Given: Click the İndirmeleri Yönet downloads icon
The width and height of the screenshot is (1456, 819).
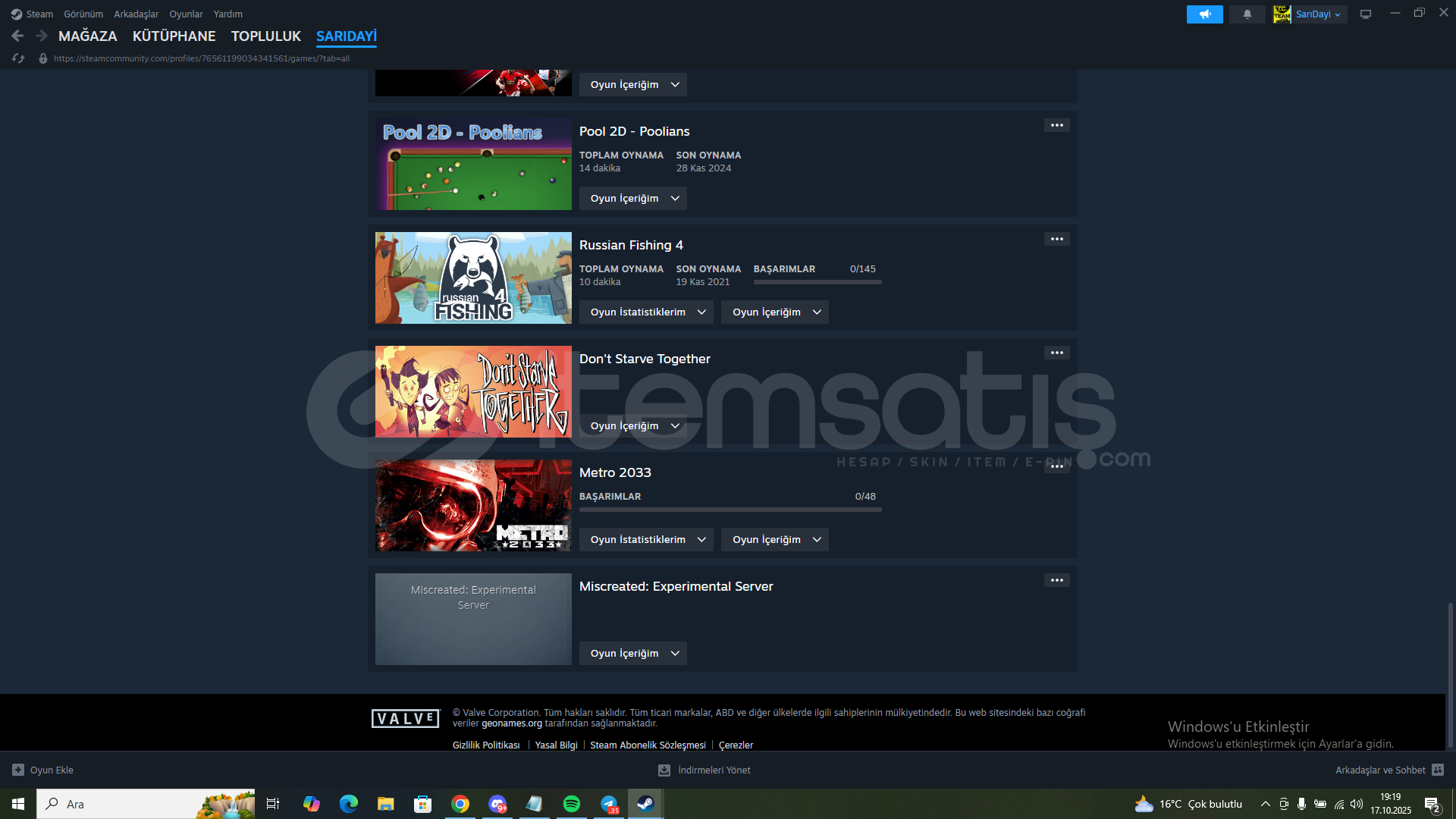Looking at the screenshot, I should click(x=664, y=770).
